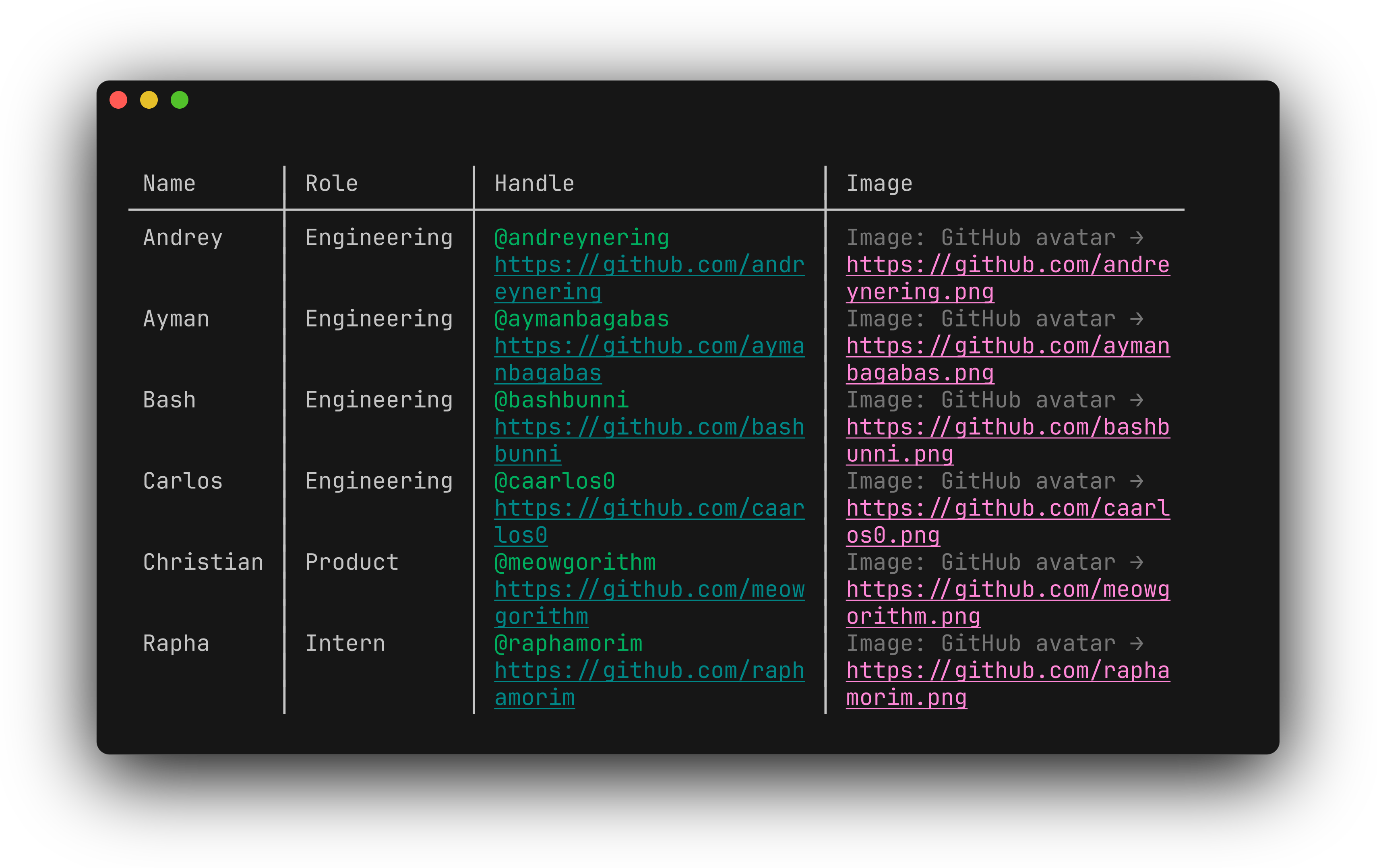Click the @bashbunni handle text

coord(562,400)
